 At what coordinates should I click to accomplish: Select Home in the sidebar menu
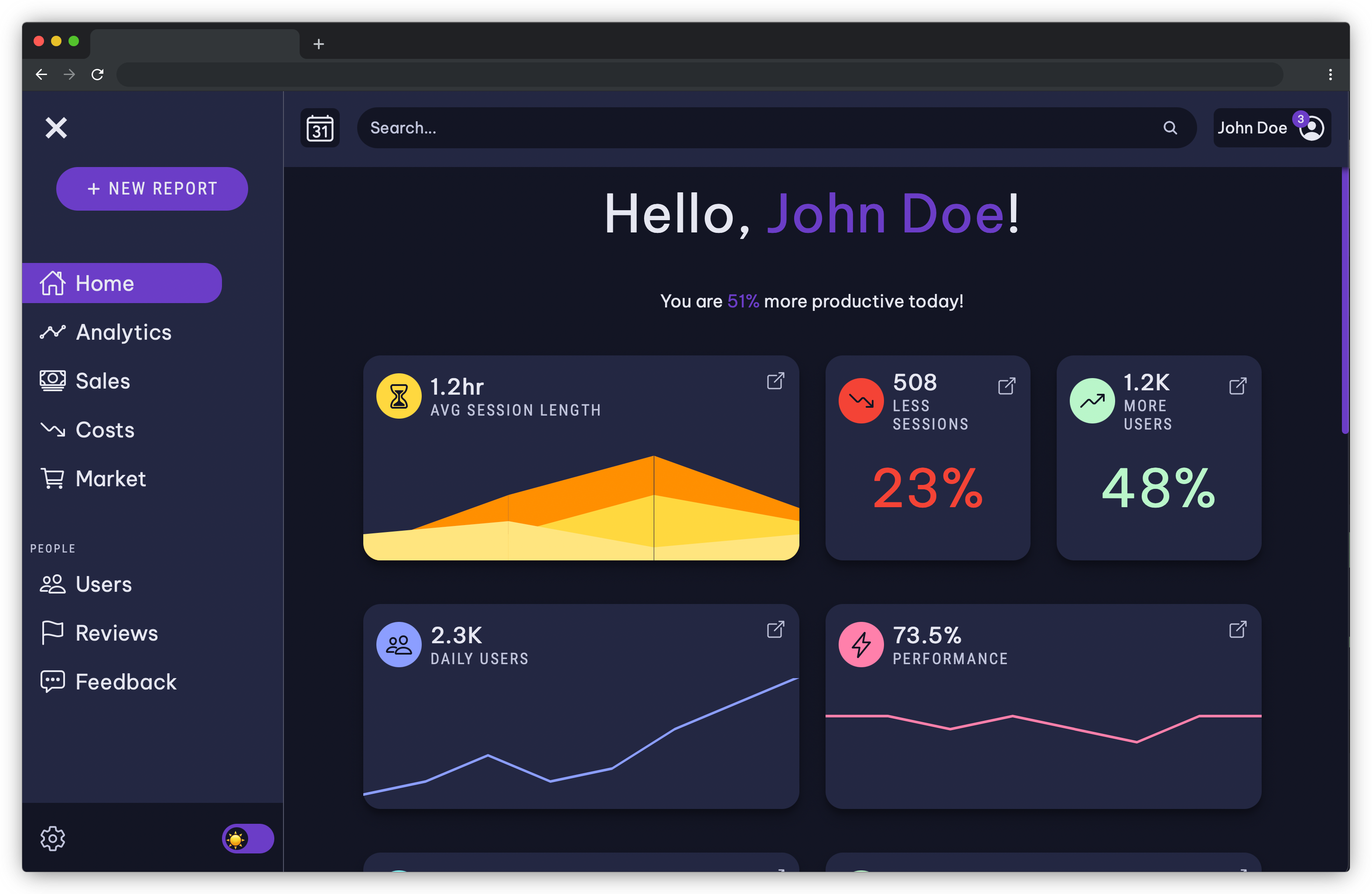[x=122, y=283]
